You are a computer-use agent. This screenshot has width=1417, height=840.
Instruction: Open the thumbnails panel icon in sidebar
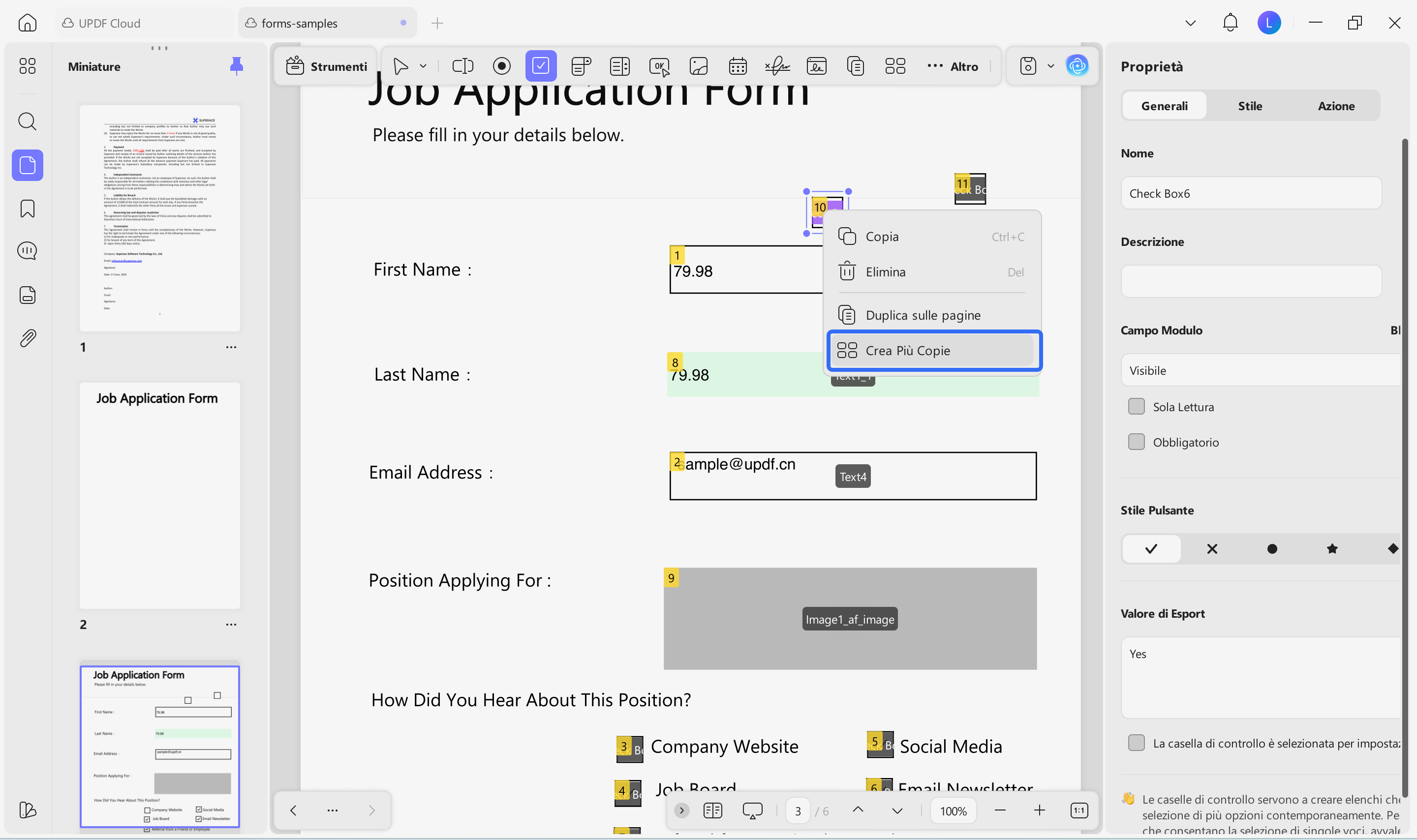point(27,165)
